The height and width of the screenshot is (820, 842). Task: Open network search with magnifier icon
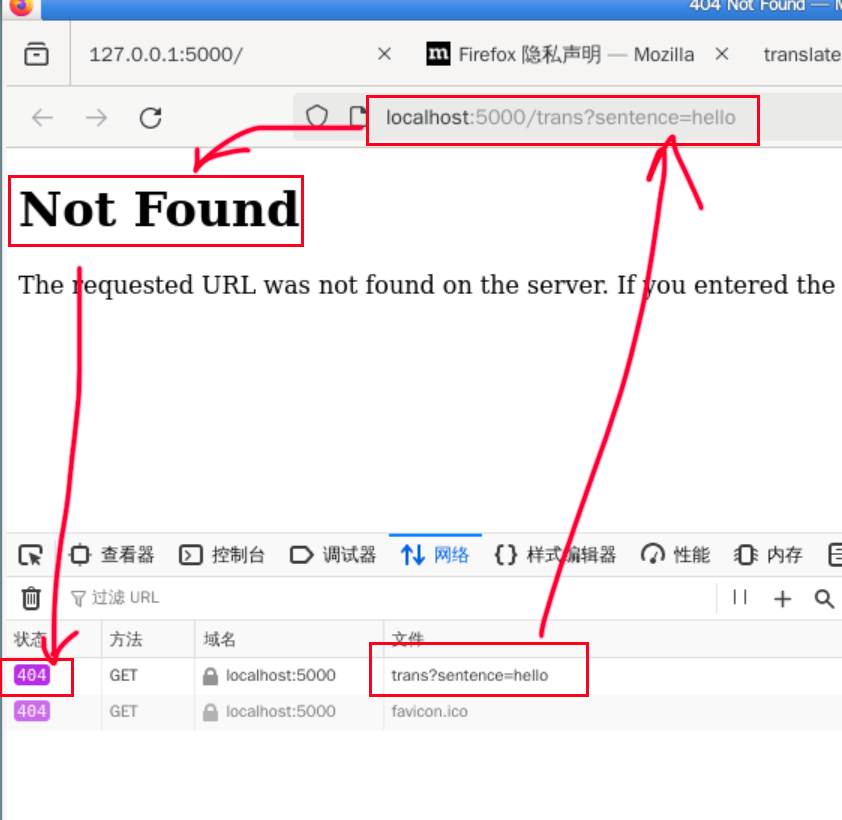(824, 598)
